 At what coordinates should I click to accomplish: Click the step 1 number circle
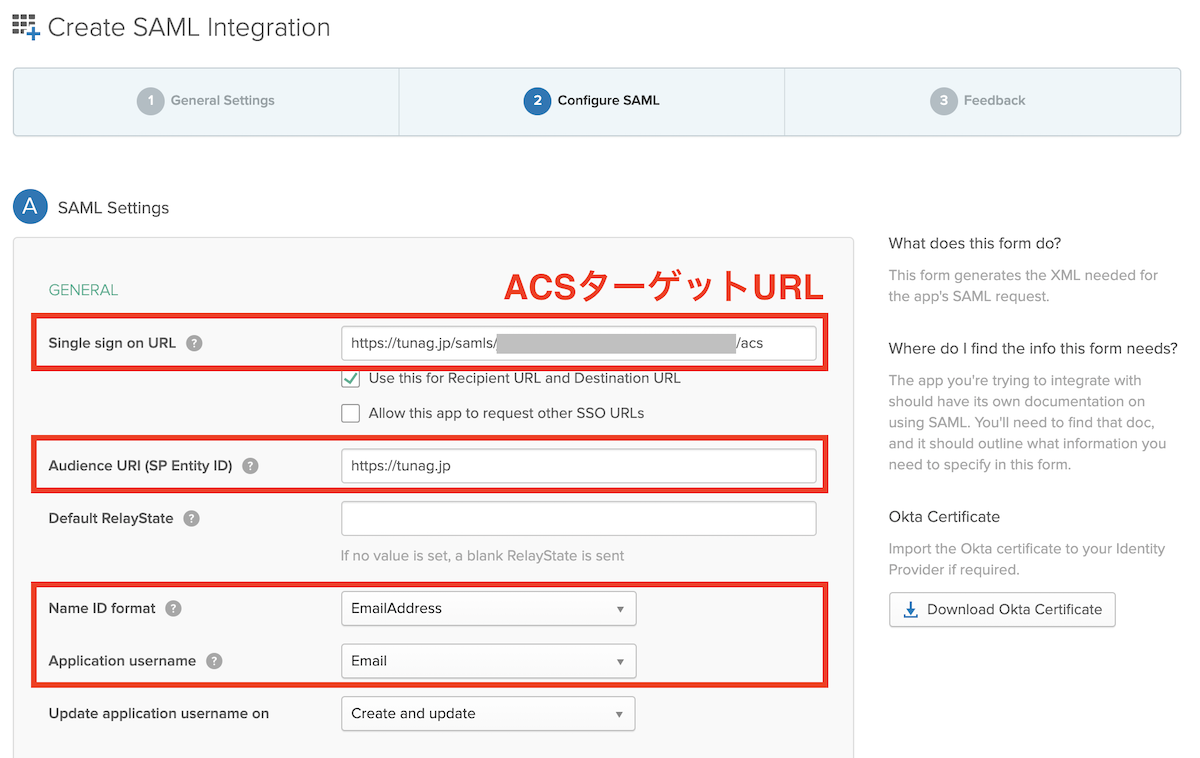(x=150, y=101)
